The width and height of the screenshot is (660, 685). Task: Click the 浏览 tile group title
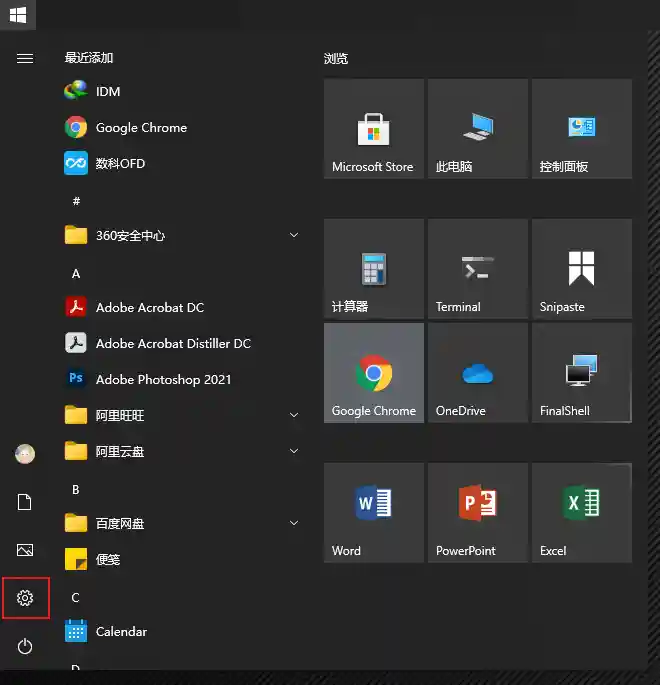pos(336,59)
